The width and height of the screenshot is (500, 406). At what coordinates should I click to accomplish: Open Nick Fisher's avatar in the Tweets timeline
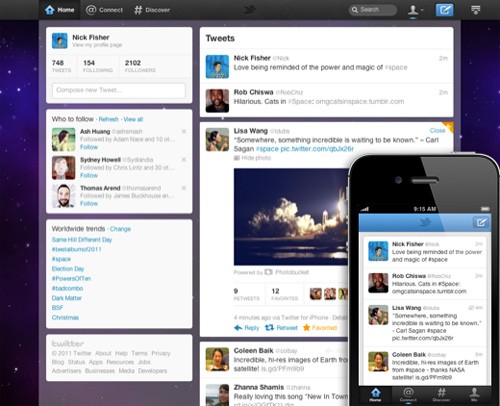point(217,67)
